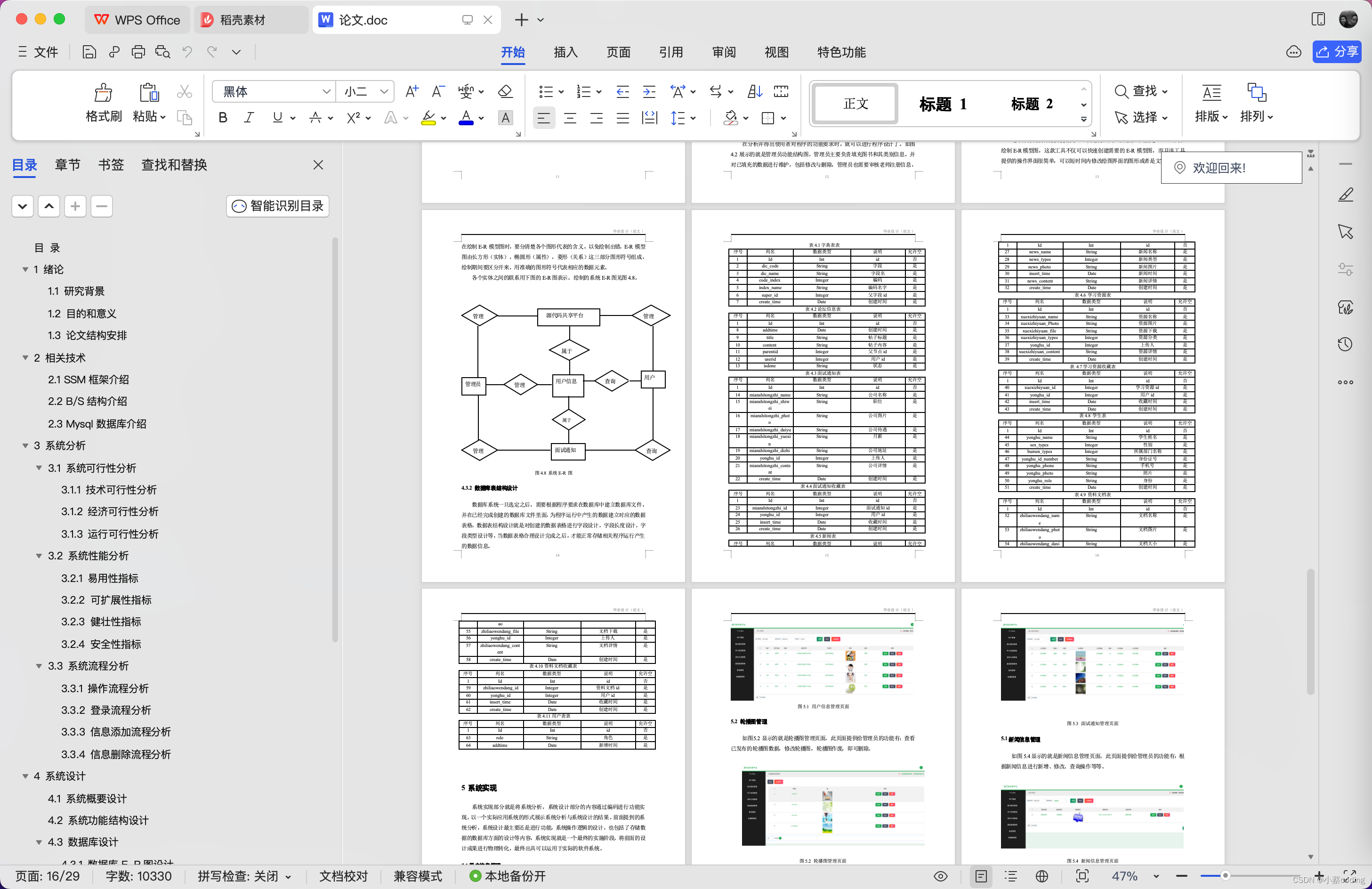Click the page 14 E-R diagram thumbnail
Screen dimensions: 1372x889
[565, 383]
